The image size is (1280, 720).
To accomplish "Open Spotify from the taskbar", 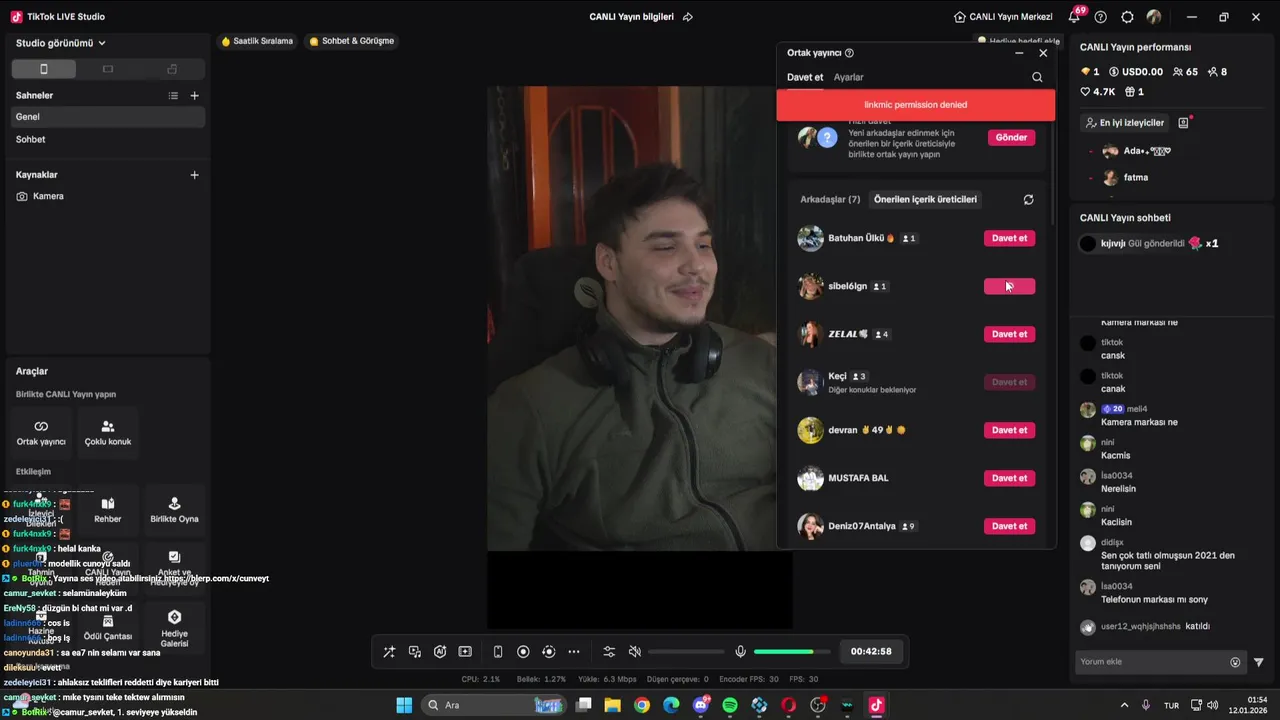I will click(730, 705).
